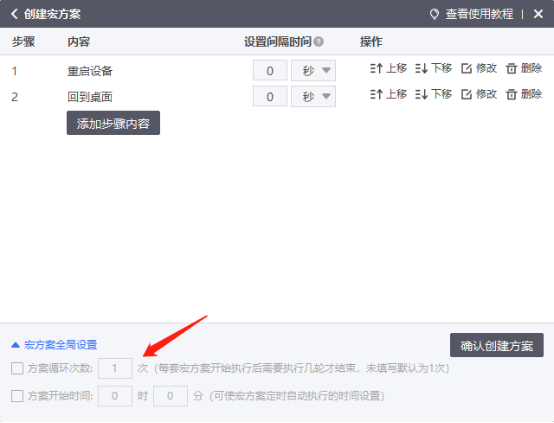This screenshot has height=423, width=554.
Task: Click the help icon next to 设置间隔时间
Action: (318, 42)
